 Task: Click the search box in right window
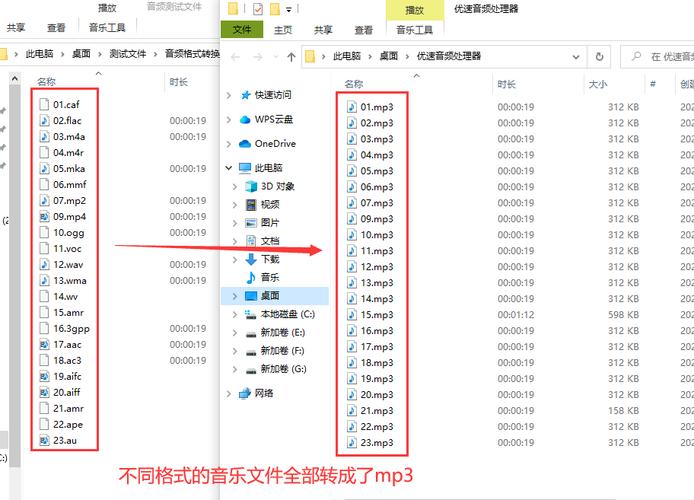(660, 57)
